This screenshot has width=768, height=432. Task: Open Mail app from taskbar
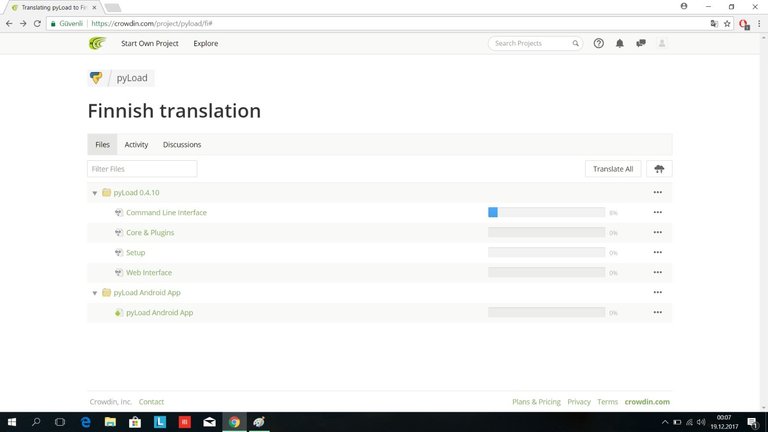(x=209, y=422)
